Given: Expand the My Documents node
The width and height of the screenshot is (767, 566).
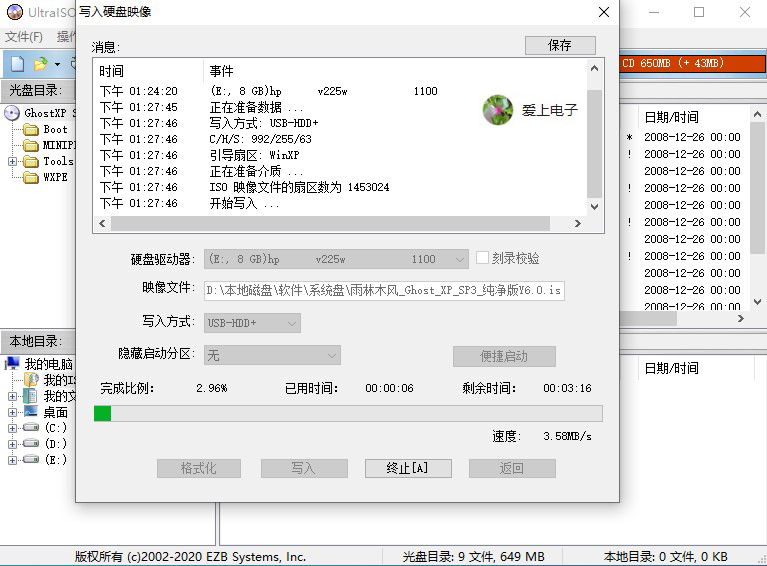Looking at the screenshot, I should pyautogui.click(x=12, y=397).
